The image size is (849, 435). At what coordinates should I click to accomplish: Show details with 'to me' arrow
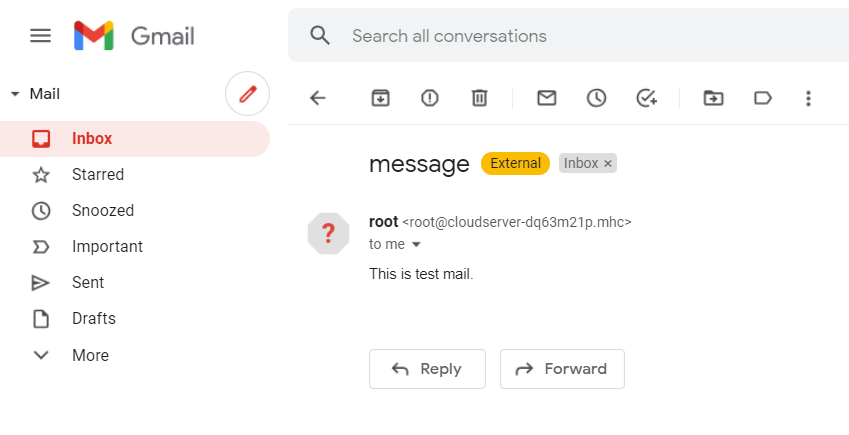(x=416, y=244)
